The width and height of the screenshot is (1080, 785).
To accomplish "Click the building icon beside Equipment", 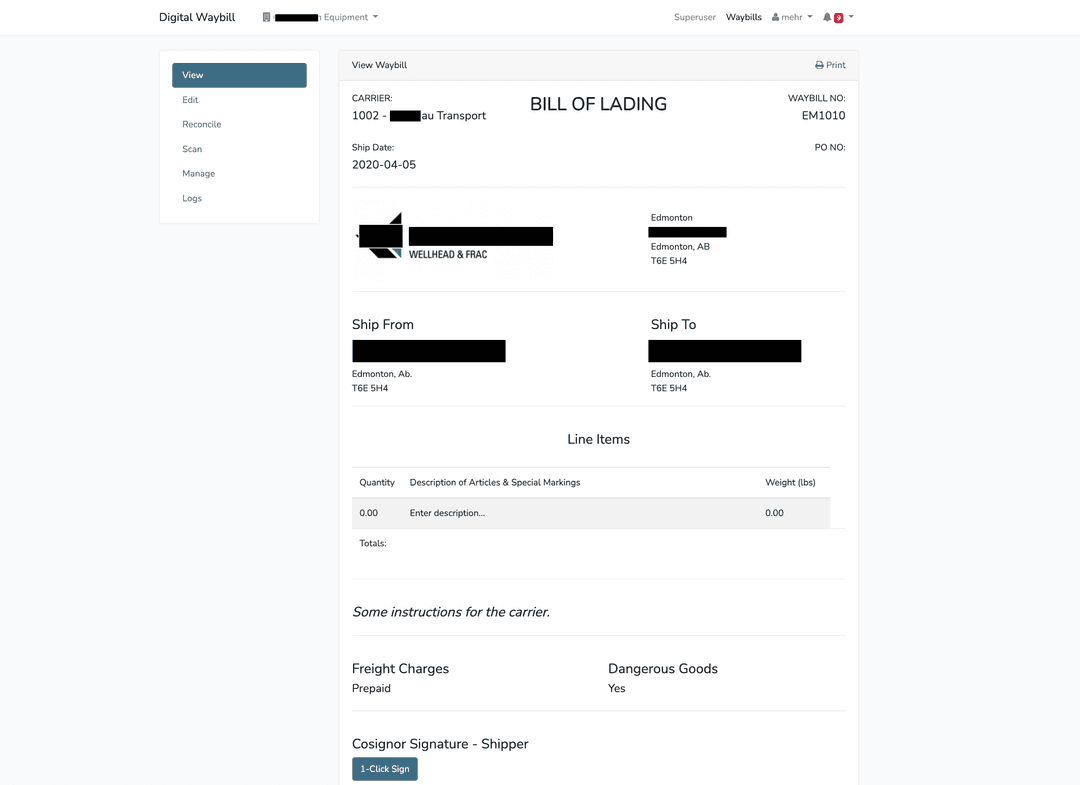I will (x=267, y=17).
